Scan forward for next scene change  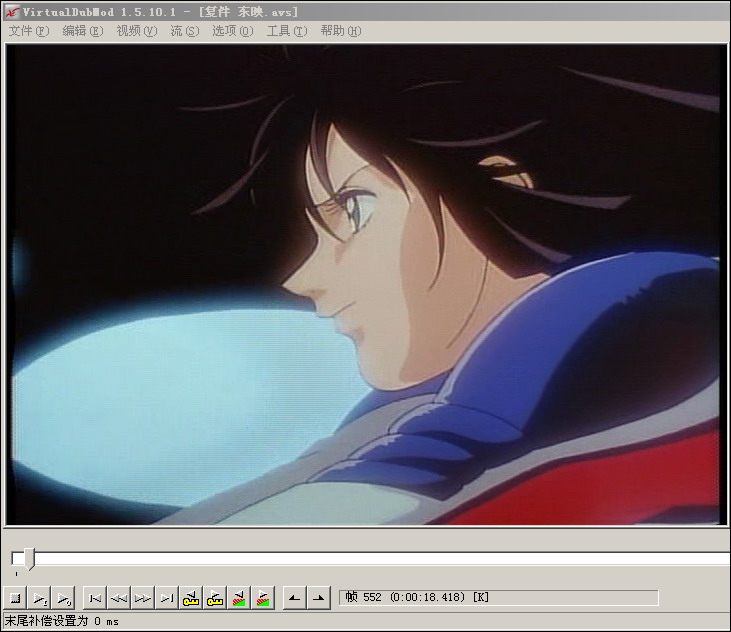[262, 598]
